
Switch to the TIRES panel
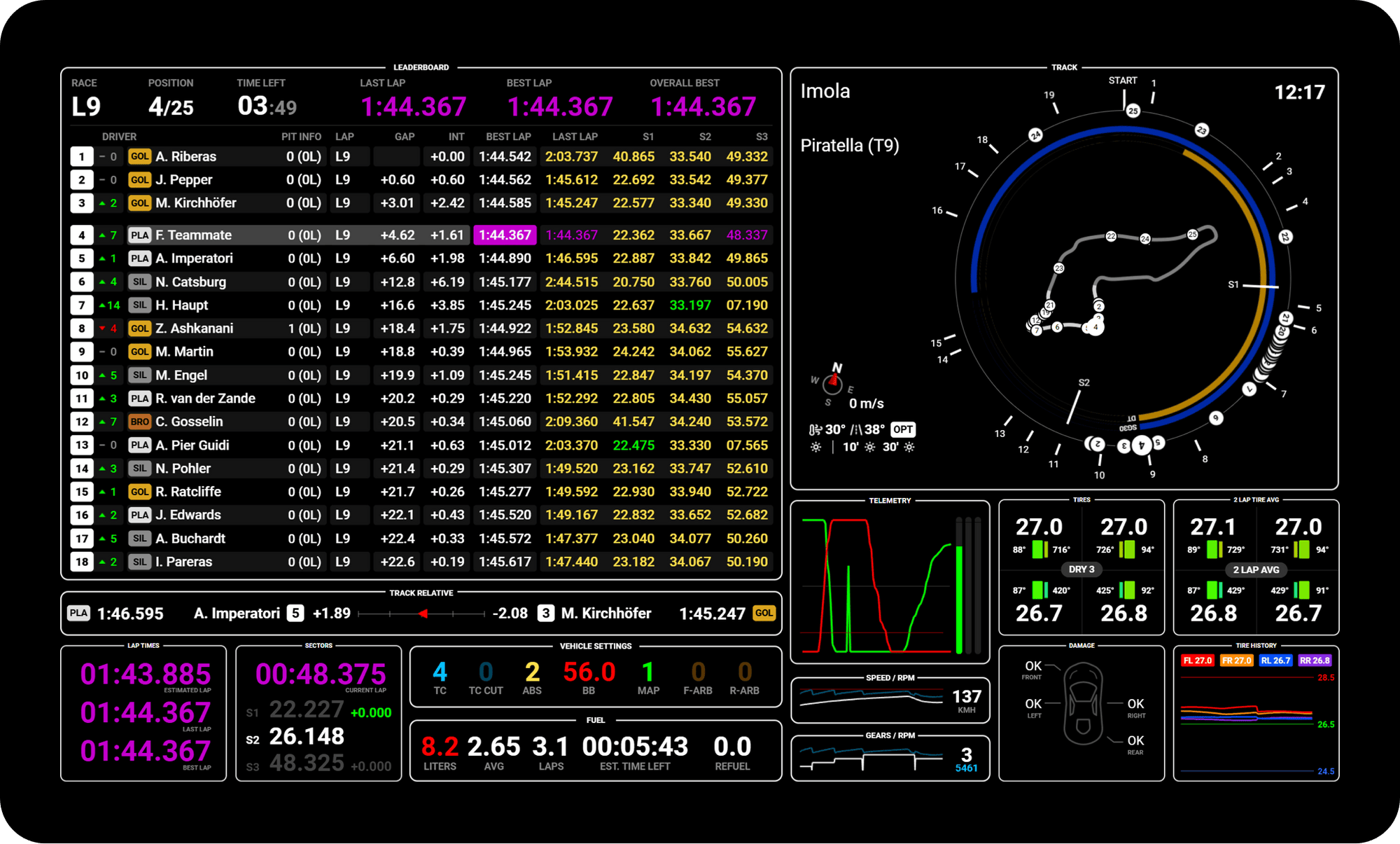click(1081, 500)
